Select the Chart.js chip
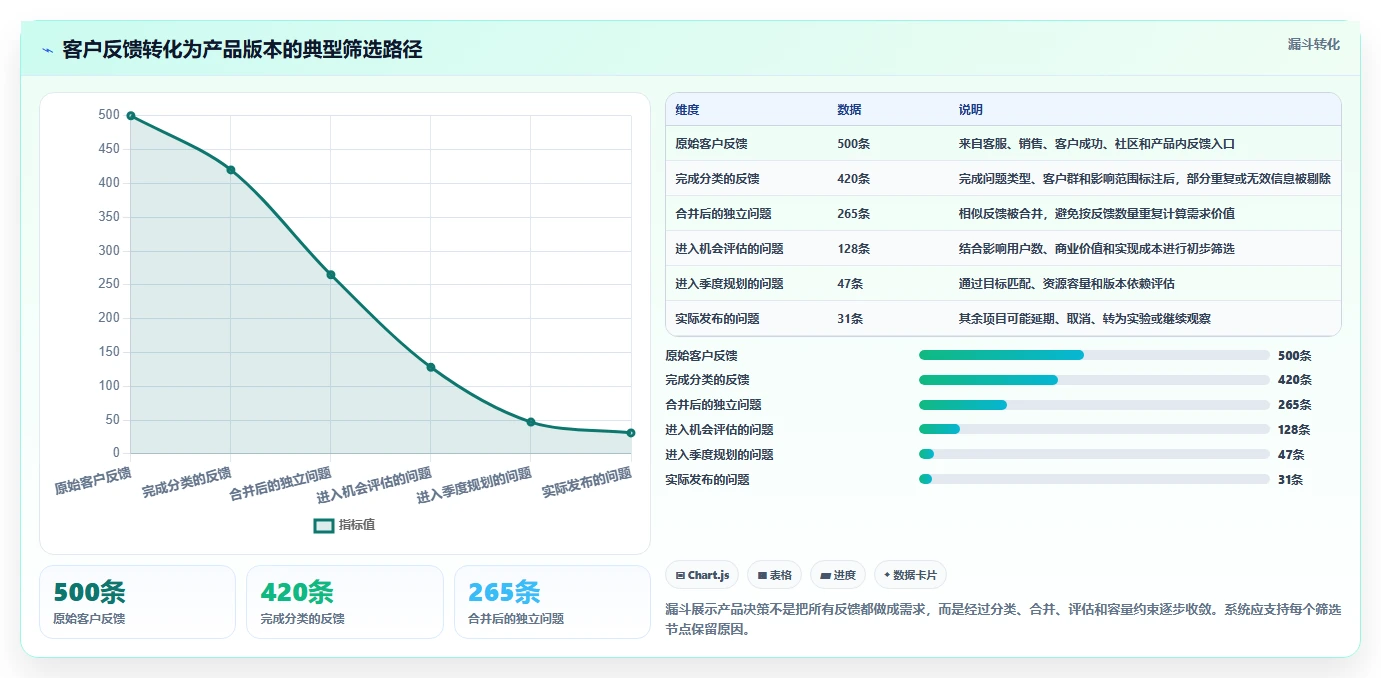The width and height of the screenshot is (1381, 678). 701,575
